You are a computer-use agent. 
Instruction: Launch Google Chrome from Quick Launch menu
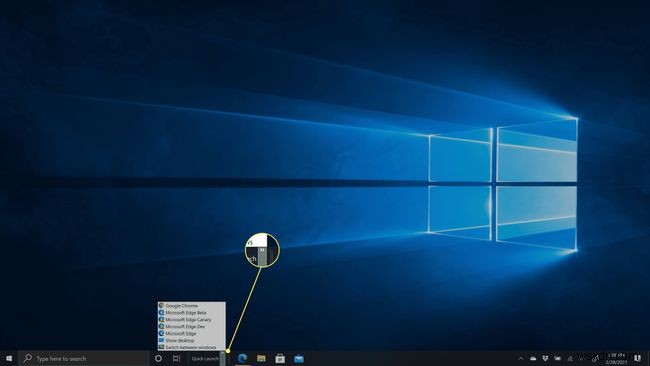192,305
